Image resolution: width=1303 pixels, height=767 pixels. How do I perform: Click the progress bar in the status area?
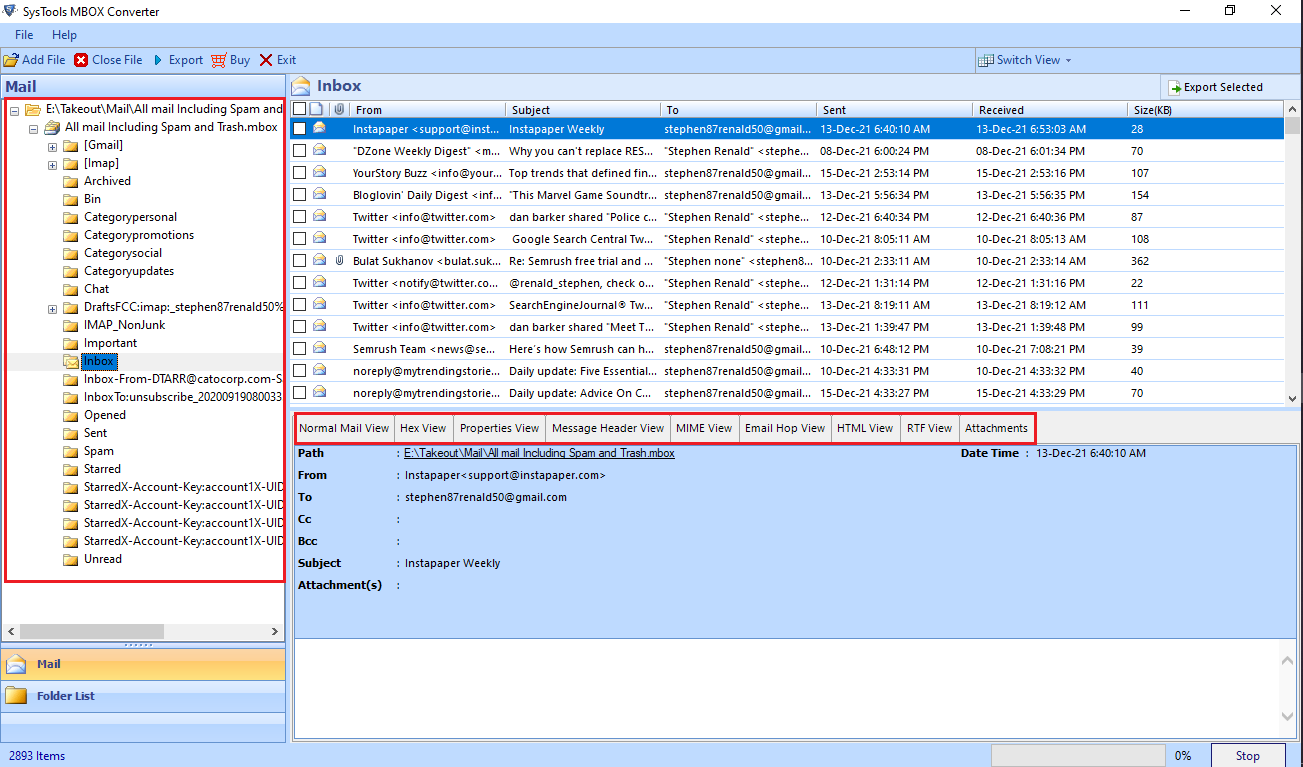pyautogui.click(x=1078, y=756)
